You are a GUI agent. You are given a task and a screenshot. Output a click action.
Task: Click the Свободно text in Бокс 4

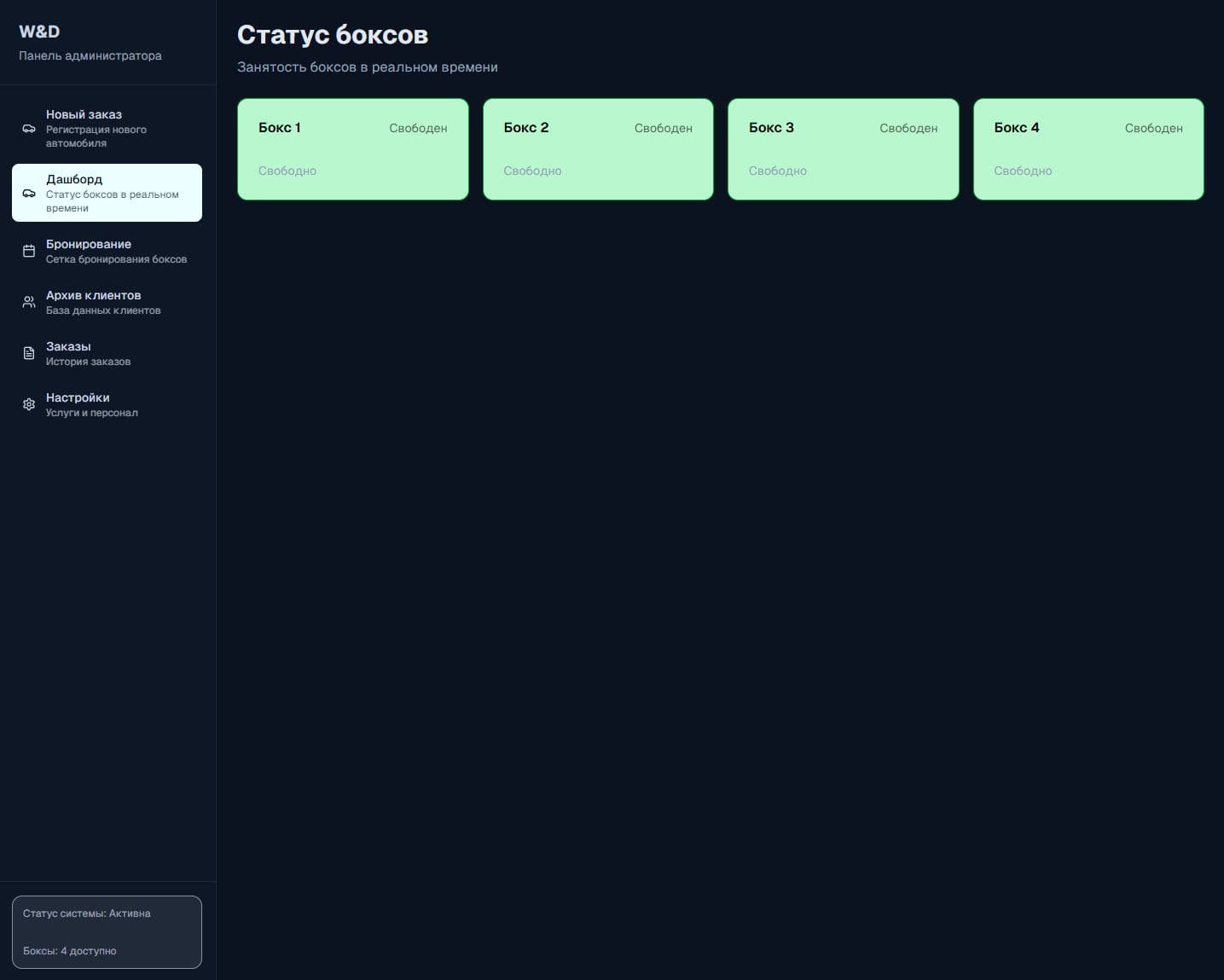(x=1023, y=171)
